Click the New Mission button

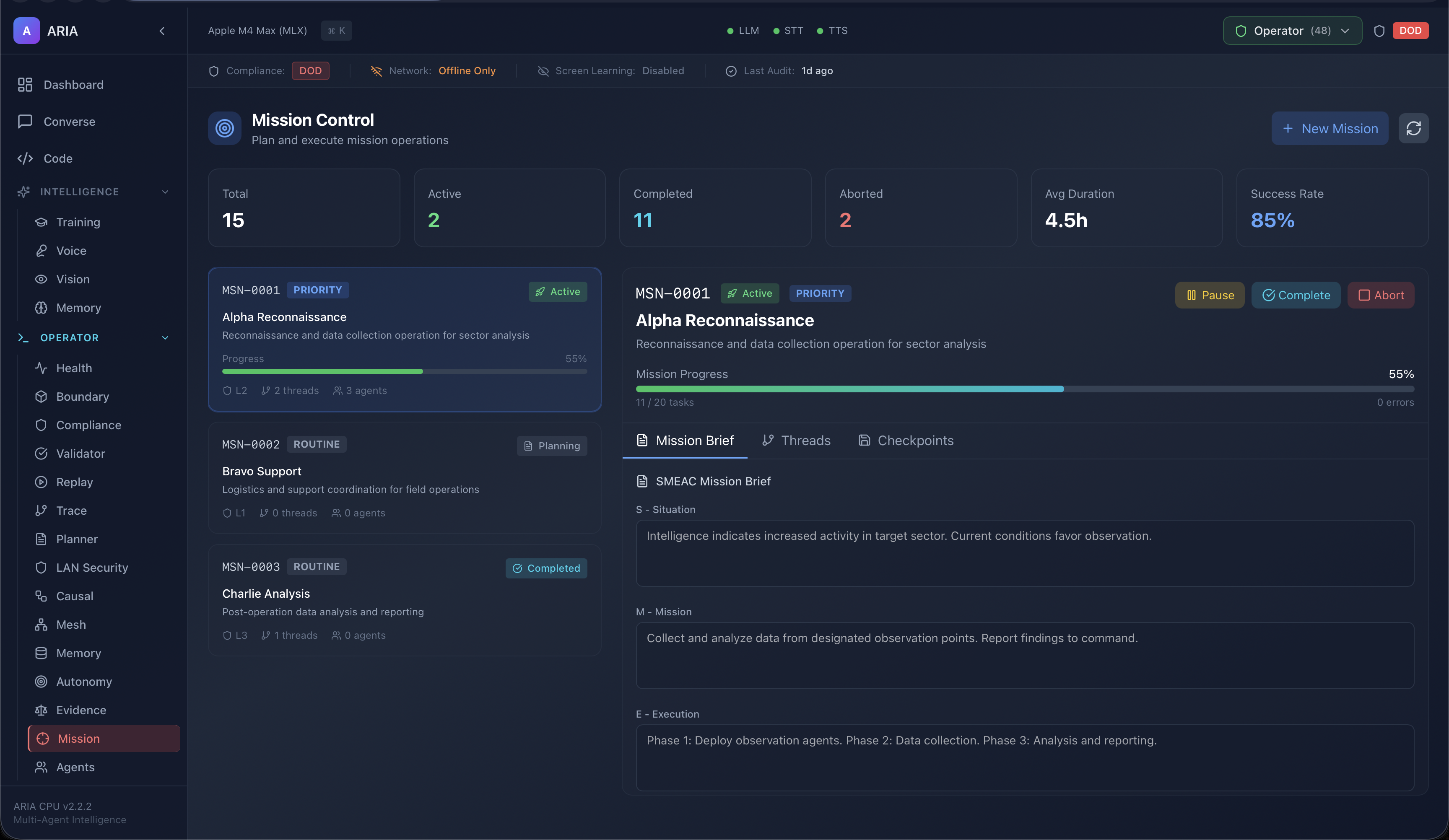(1330, 128)
